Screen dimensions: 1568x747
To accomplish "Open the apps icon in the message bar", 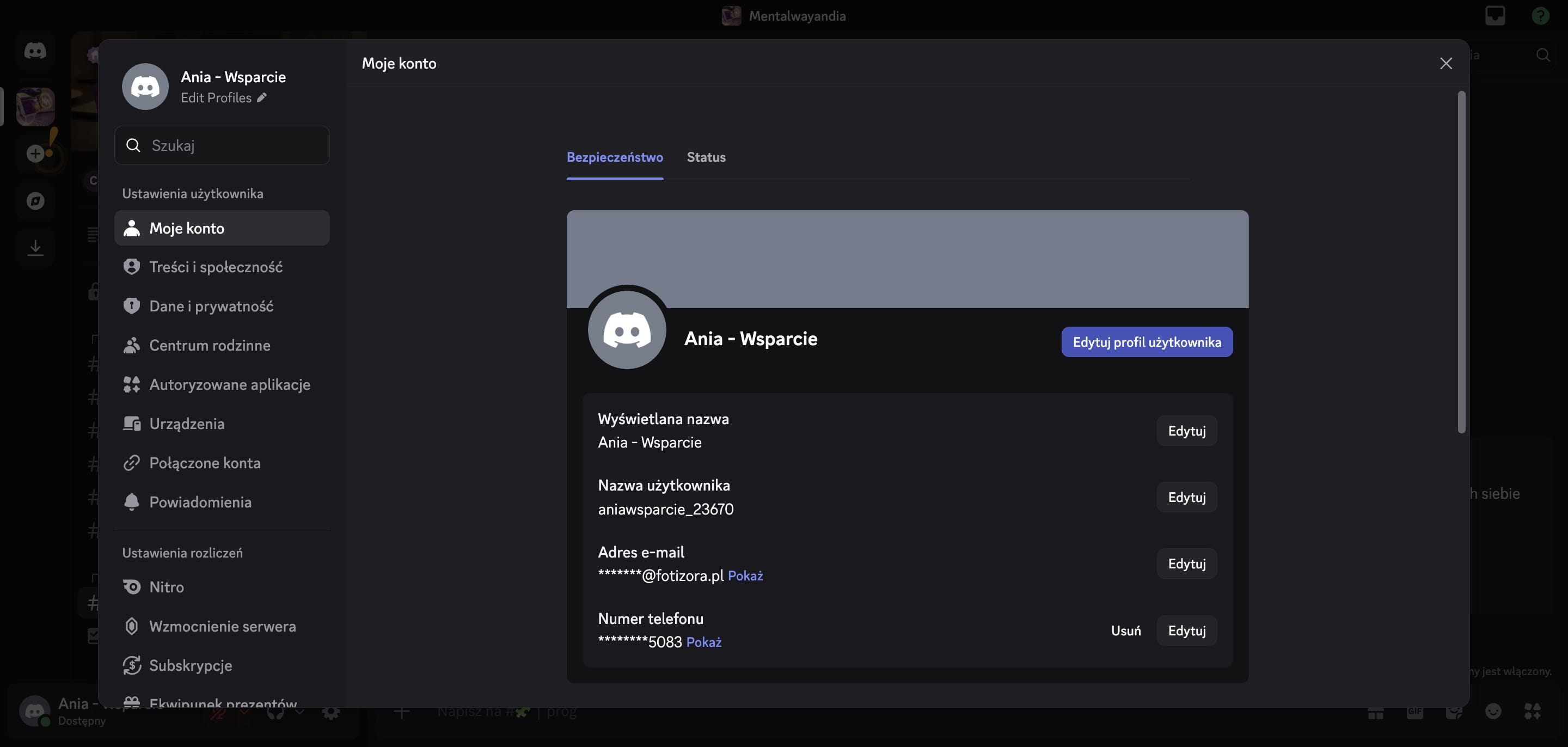I will pos(1532,711).
